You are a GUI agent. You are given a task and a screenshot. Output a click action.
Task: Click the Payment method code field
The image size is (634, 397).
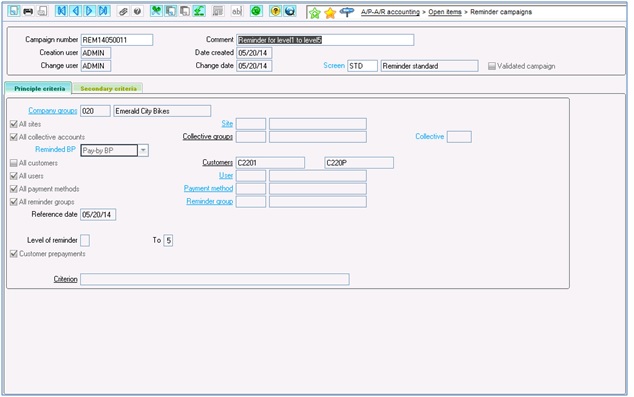click(x=251, y=189)
